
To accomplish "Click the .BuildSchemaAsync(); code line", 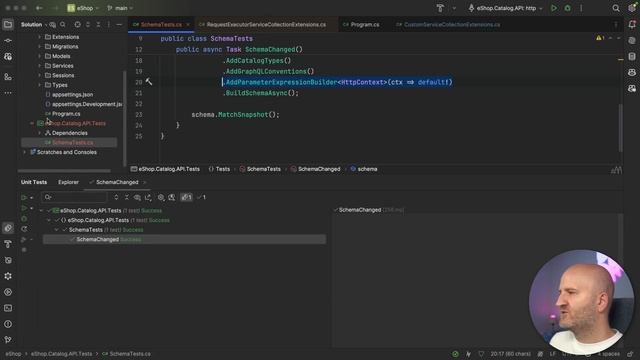I will coord(260,93).
